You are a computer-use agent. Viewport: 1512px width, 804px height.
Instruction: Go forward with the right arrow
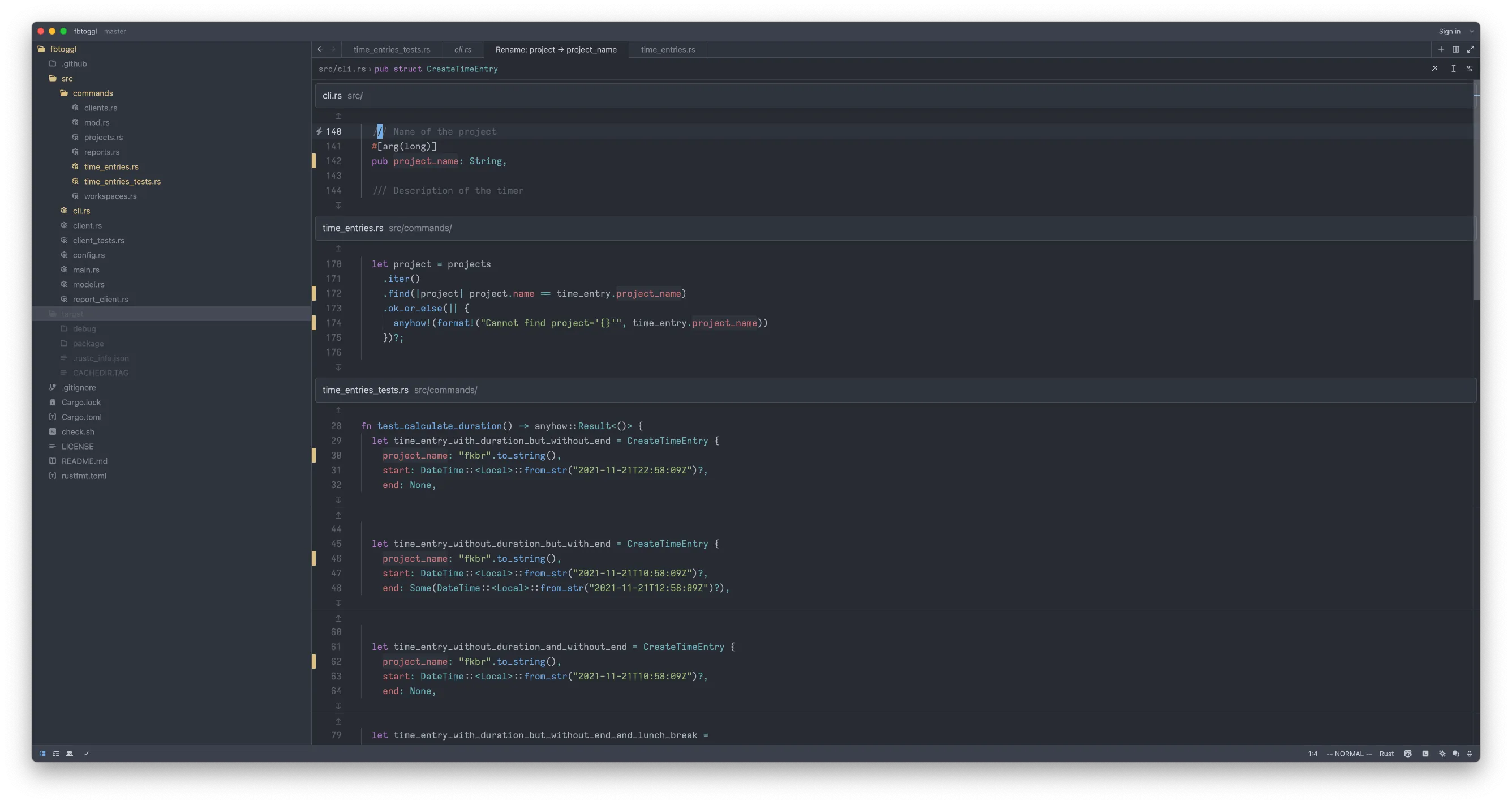pos(333,49)
